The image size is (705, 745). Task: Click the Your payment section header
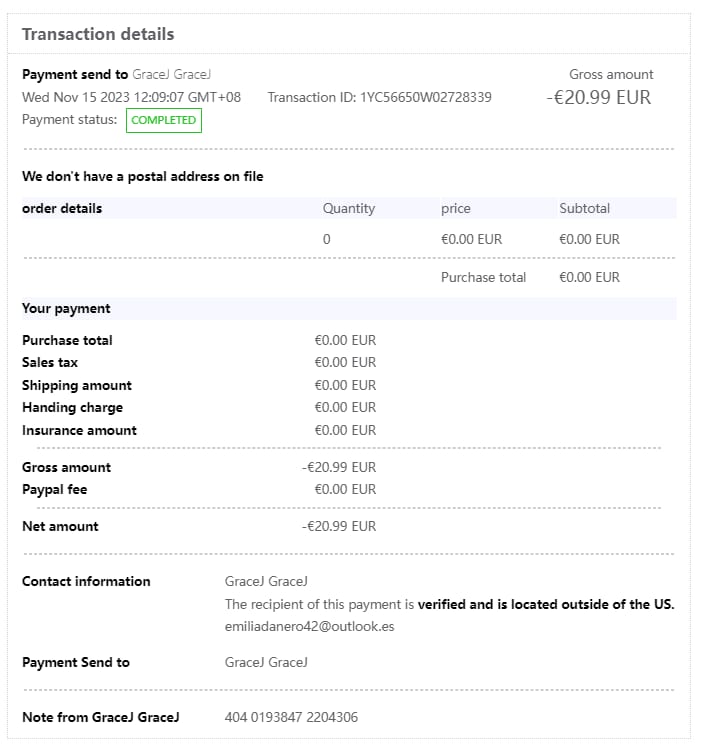point(66,308)
